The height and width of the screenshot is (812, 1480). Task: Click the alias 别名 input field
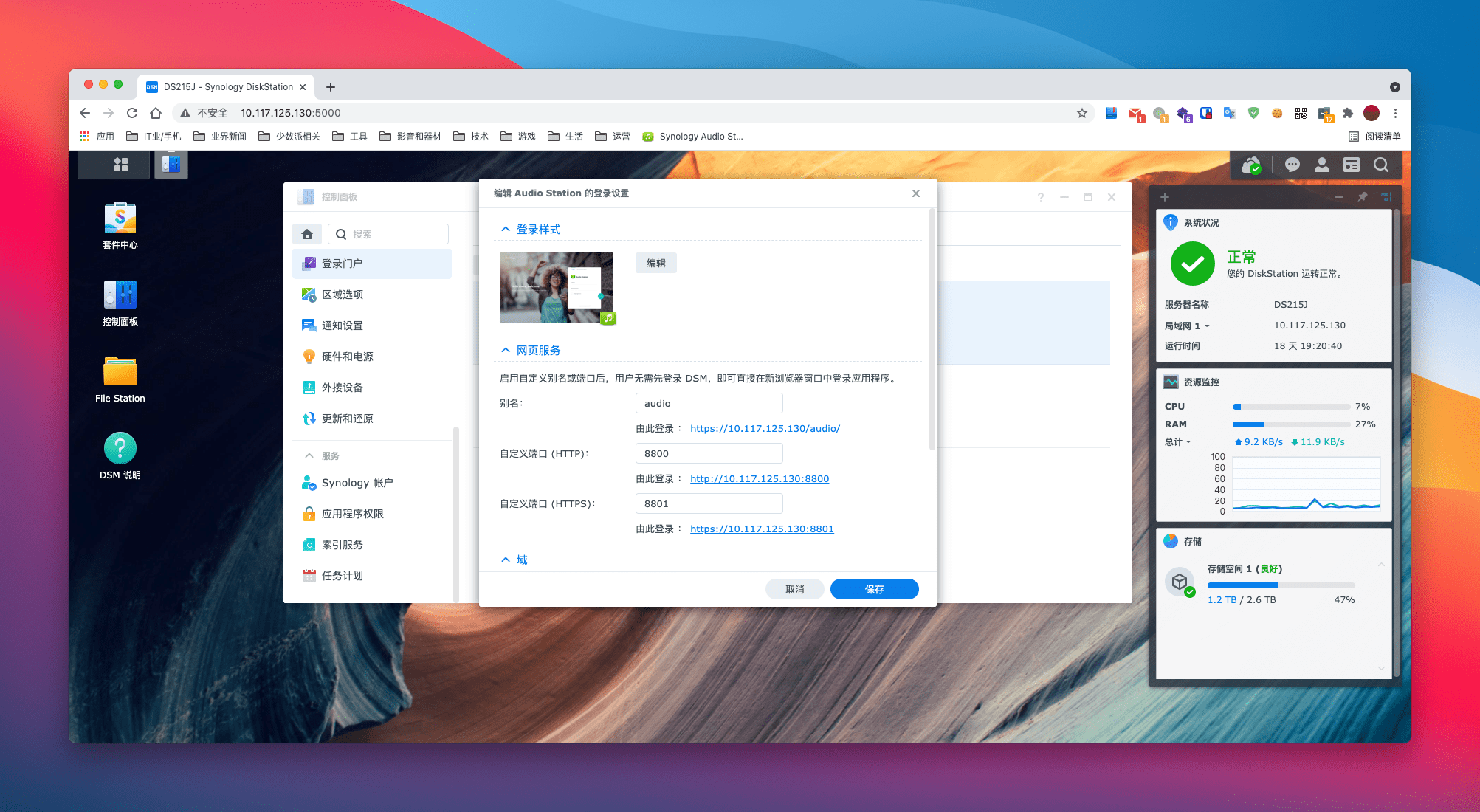coord(707,404)
